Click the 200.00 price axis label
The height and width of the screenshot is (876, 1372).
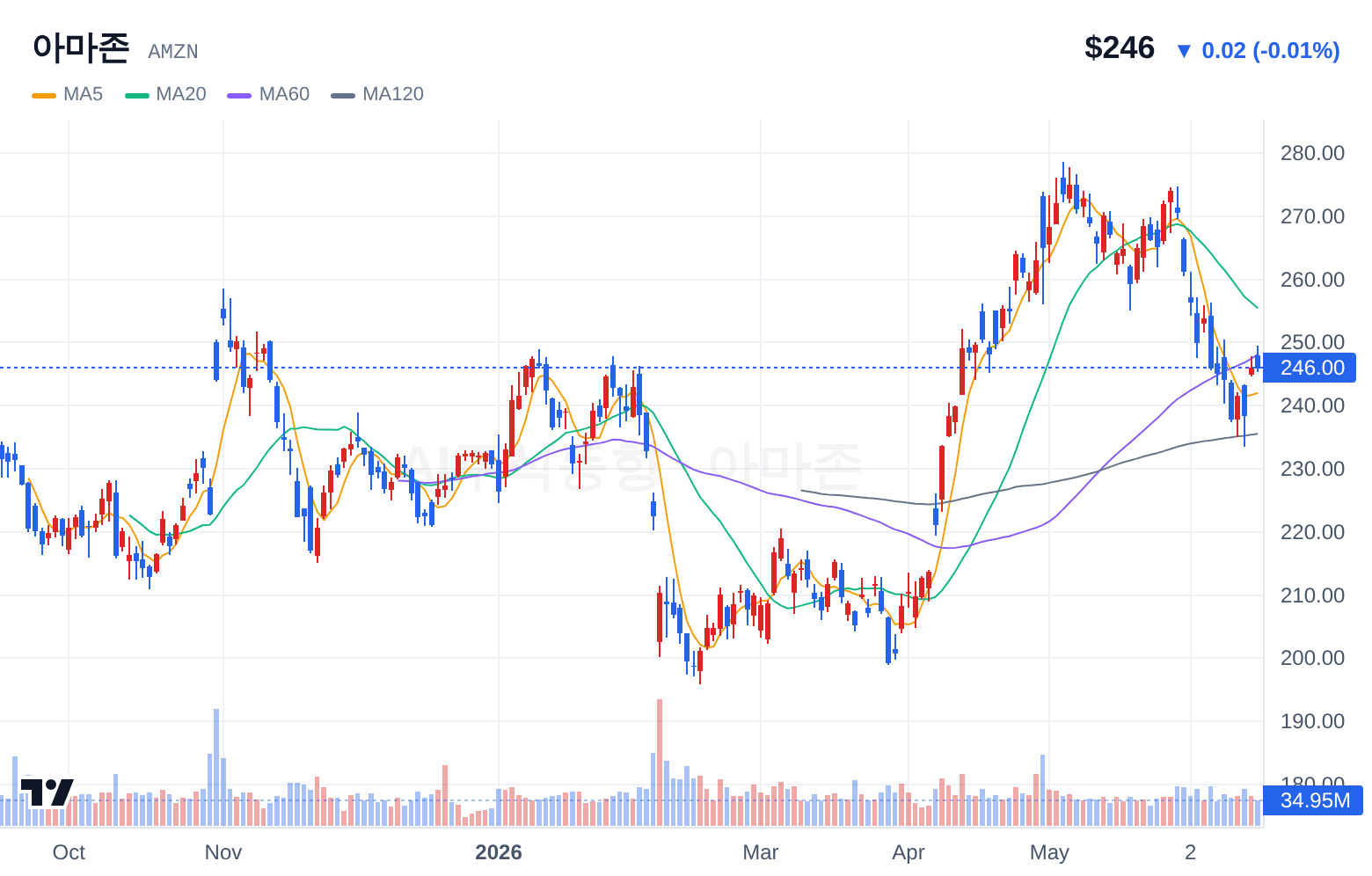coord(1312,658)
